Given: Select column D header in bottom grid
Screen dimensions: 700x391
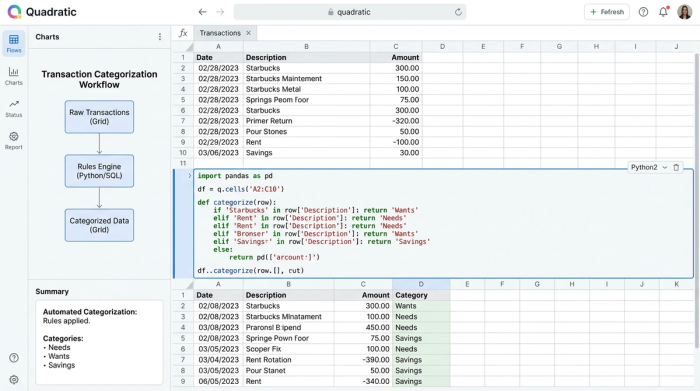Looking at the screenshot, I should [421, 284].
